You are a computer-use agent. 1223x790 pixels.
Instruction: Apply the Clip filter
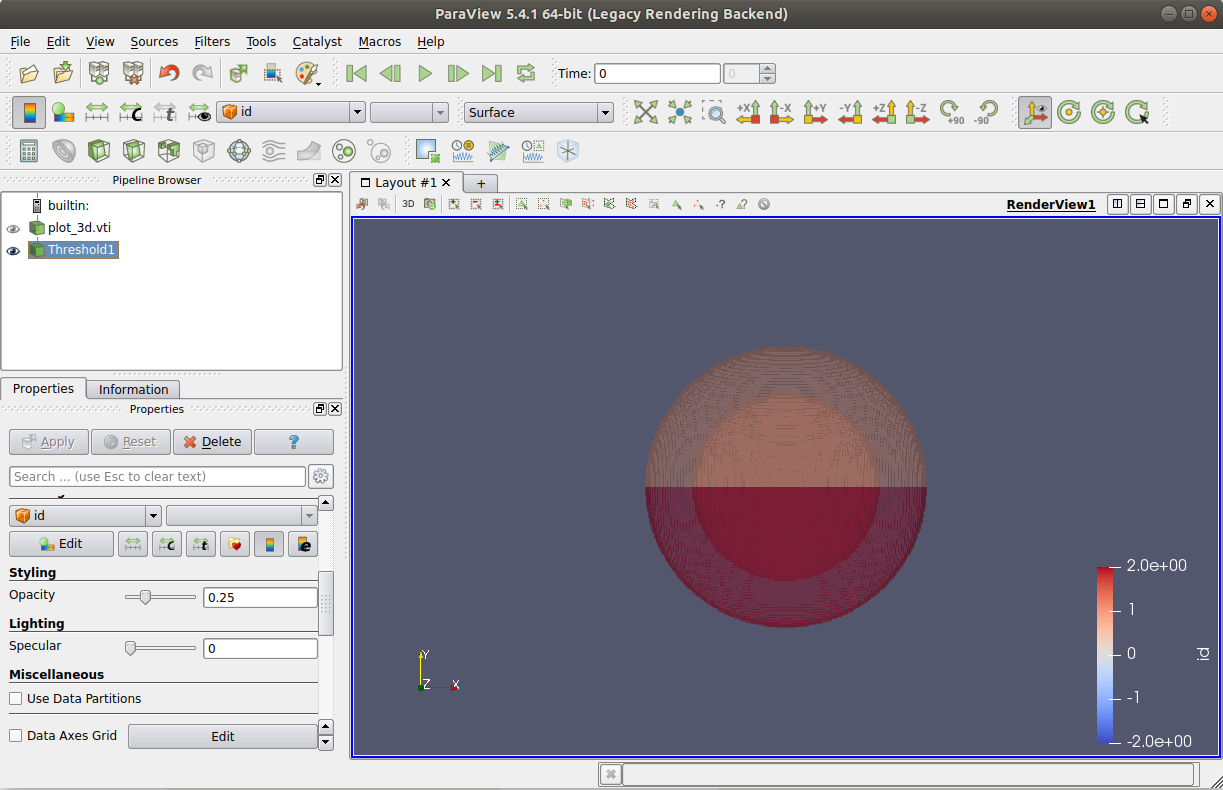pyautogui.click(x=97, y=151)
